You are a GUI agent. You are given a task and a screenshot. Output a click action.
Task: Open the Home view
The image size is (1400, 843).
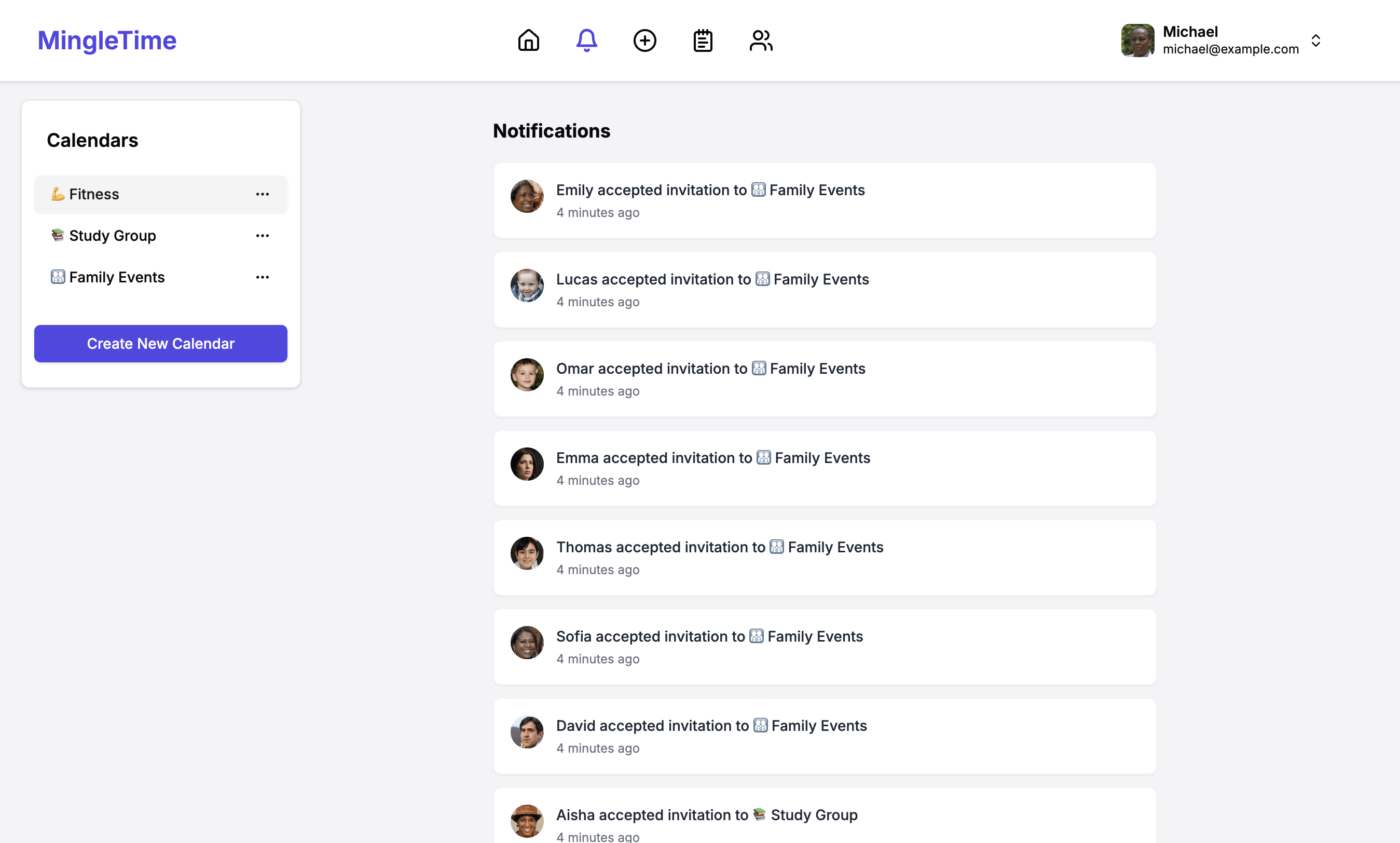(529, 40)
